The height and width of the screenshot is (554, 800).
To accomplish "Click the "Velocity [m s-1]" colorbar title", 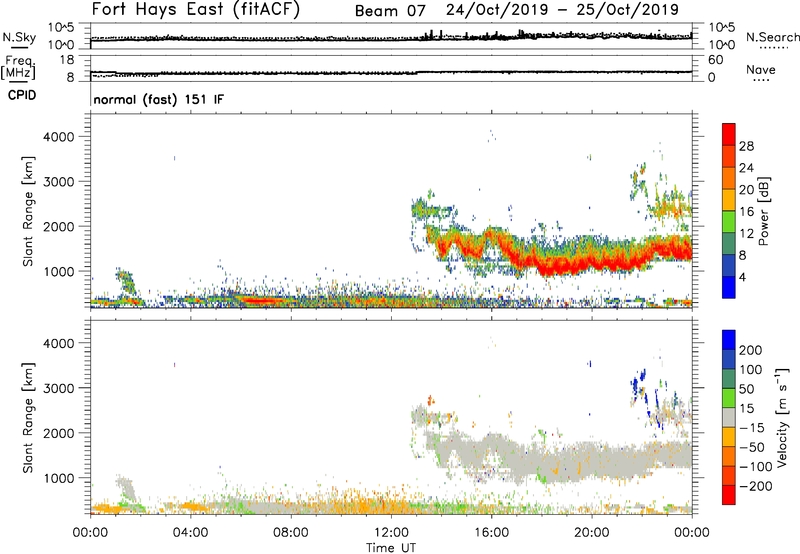I will (x=782, y=418).
